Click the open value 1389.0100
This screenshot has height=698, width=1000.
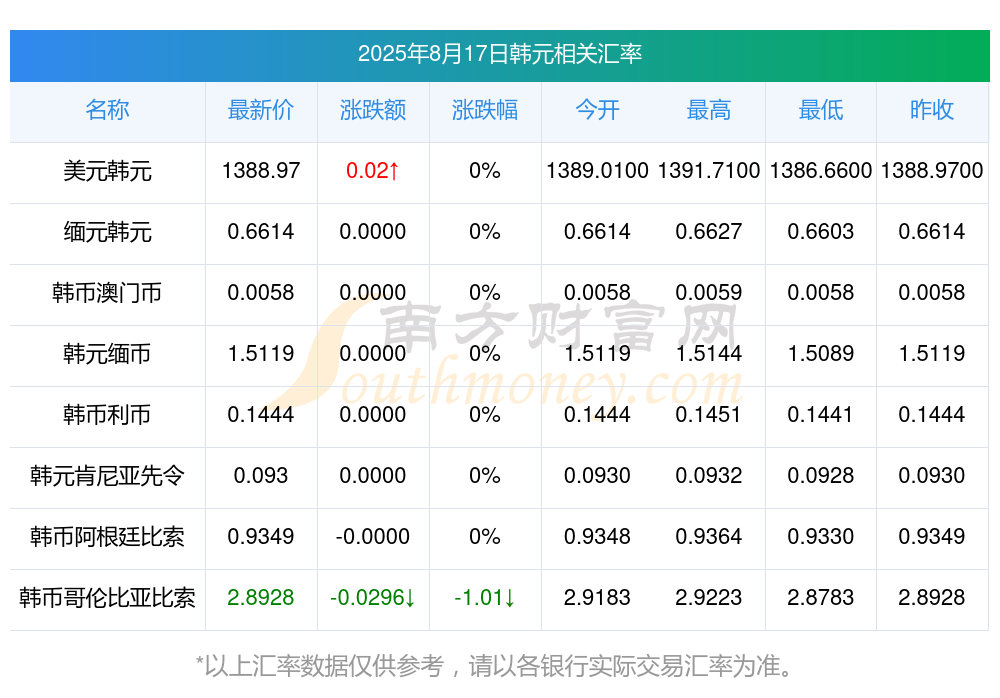[597, 171]
